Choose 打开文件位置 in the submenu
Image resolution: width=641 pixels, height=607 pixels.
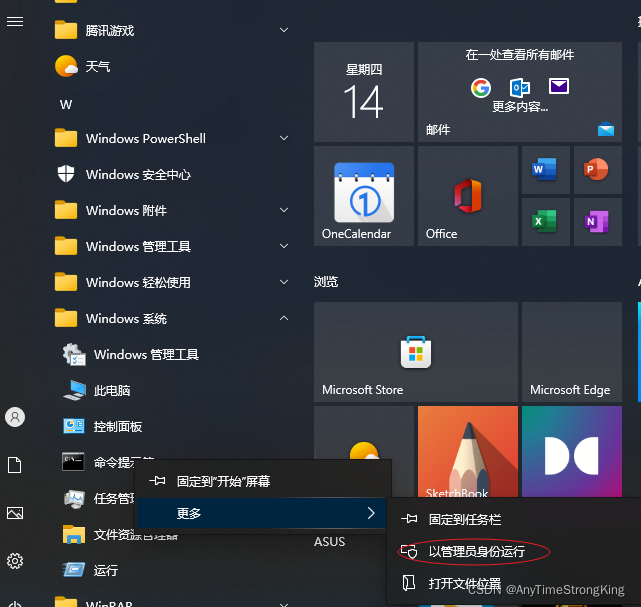pyautogui.click(x=514, y=583)
